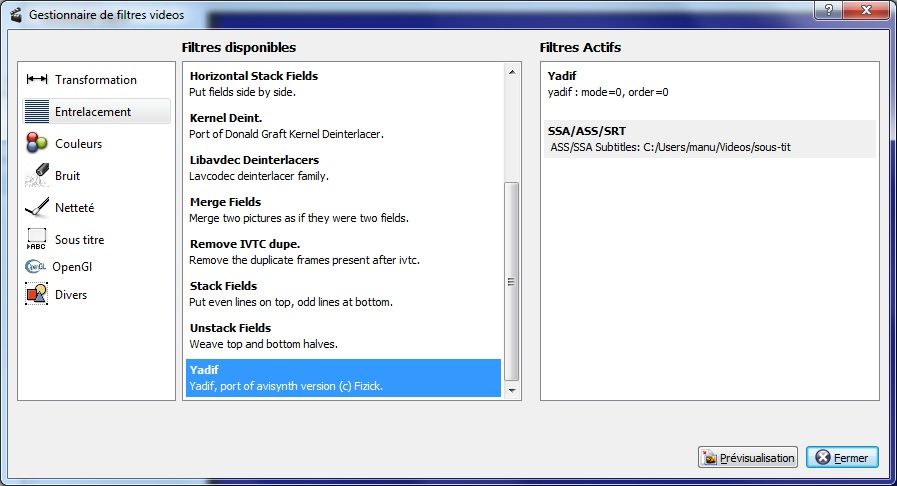The width and height of the screenshot is (897, 486).
Task: Select Libavdec Deinterlacers in the list
Action: pos(343,168)
